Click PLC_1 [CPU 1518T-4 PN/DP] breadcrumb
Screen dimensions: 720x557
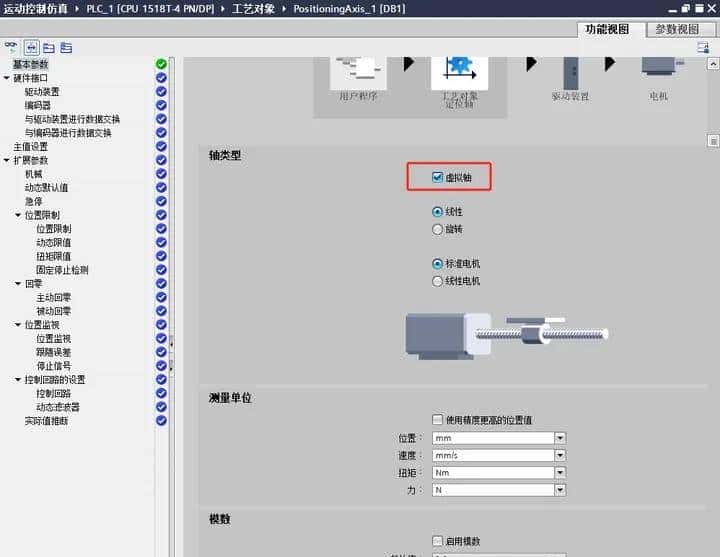tap(150, 9)
